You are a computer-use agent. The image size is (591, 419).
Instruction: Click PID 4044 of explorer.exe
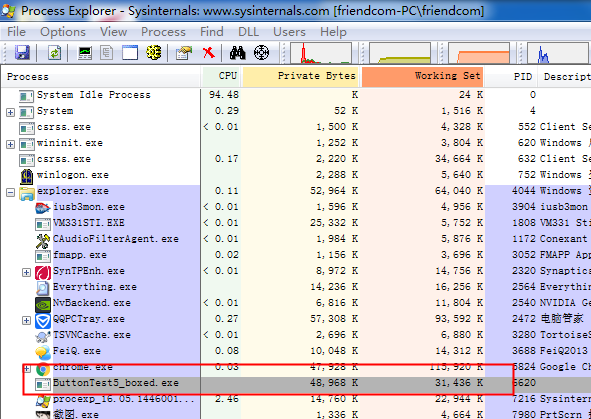coord(523,191)
